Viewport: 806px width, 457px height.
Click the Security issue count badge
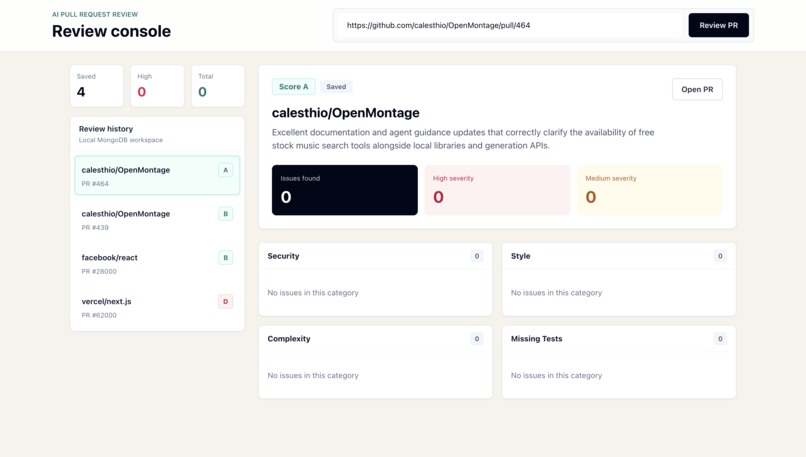(477, 256)
